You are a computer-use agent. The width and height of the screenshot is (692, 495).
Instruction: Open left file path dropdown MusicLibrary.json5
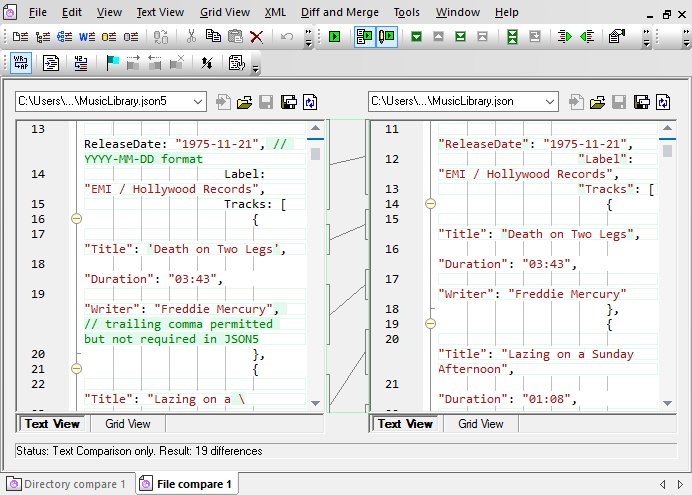(197, 102)
